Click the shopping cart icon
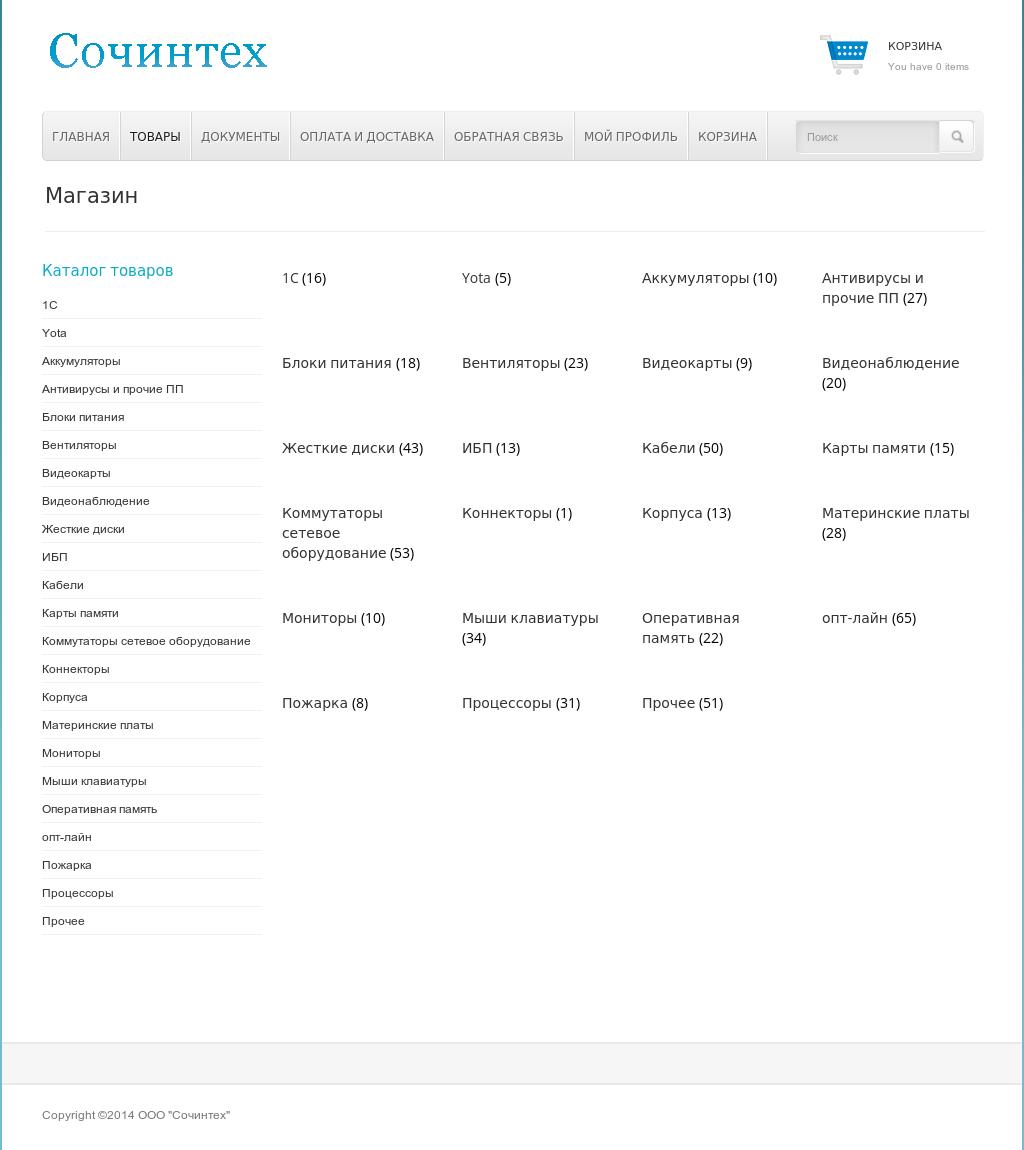1024x1150 pixels. tap(844, 55)
